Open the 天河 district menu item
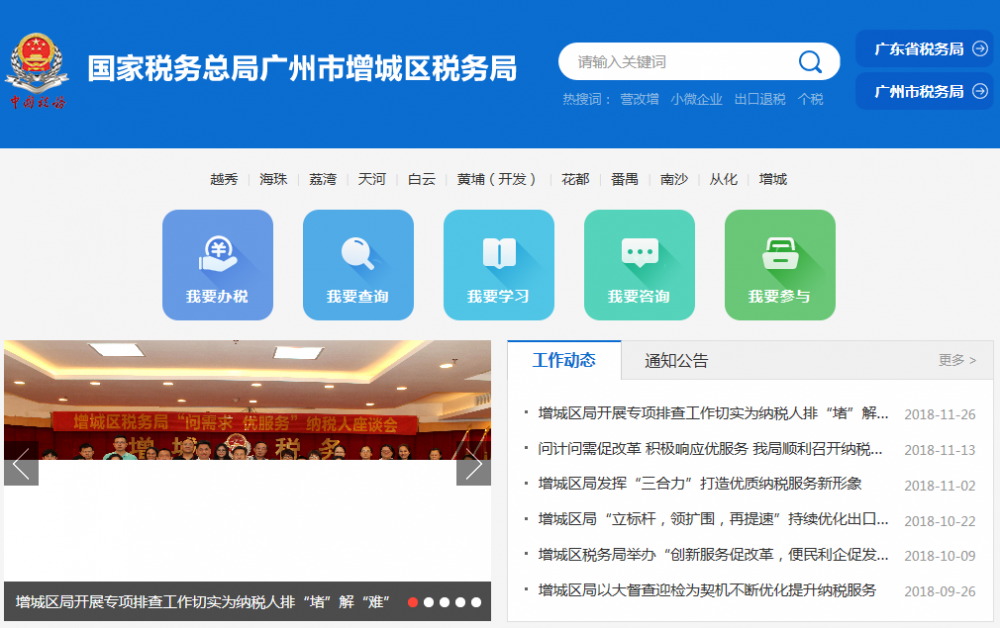This screenshot has width=1000, height=628. tap(371, 179)
